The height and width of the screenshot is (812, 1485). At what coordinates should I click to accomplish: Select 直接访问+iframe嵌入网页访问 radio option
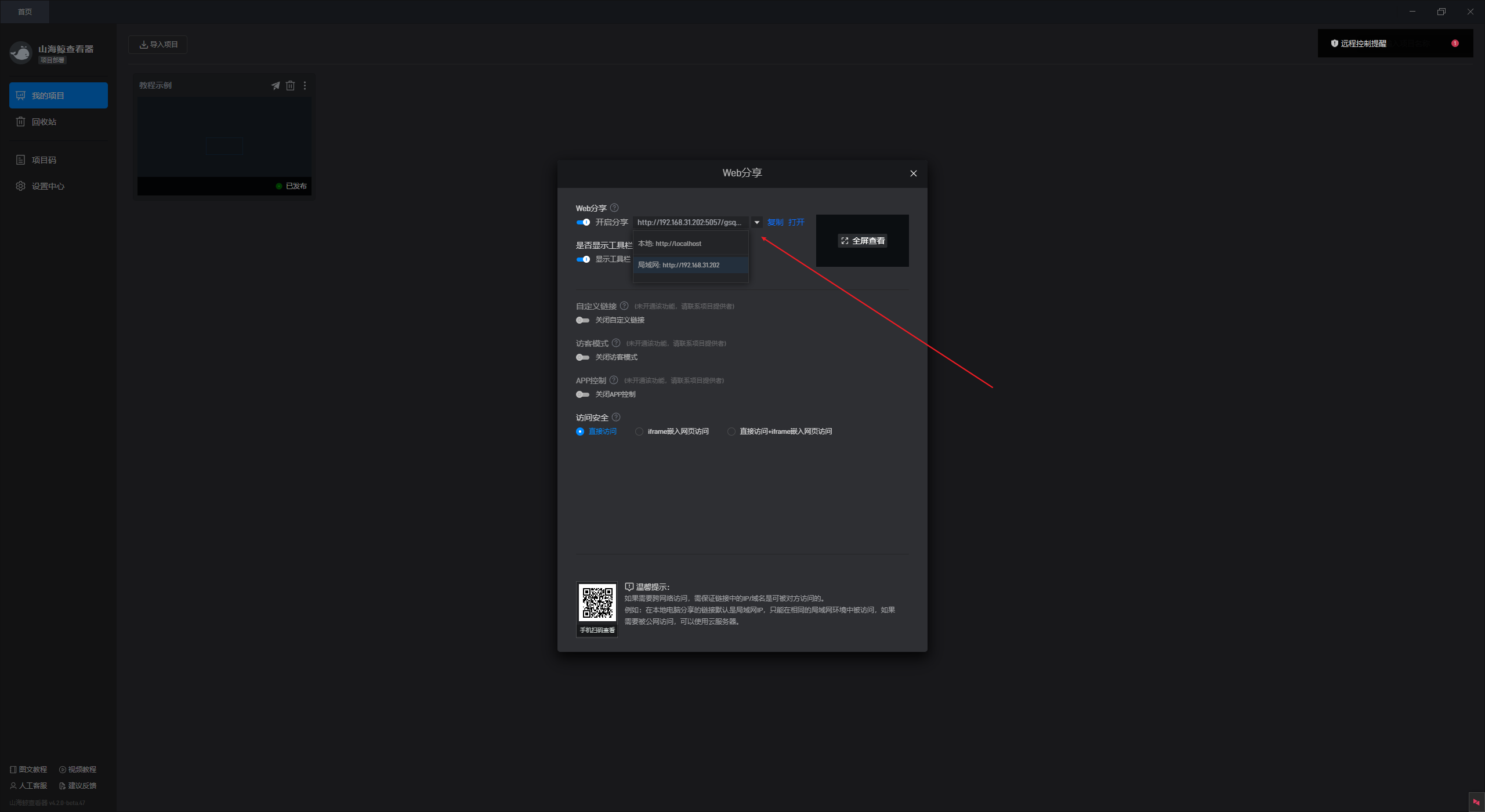tap(731, 432)
